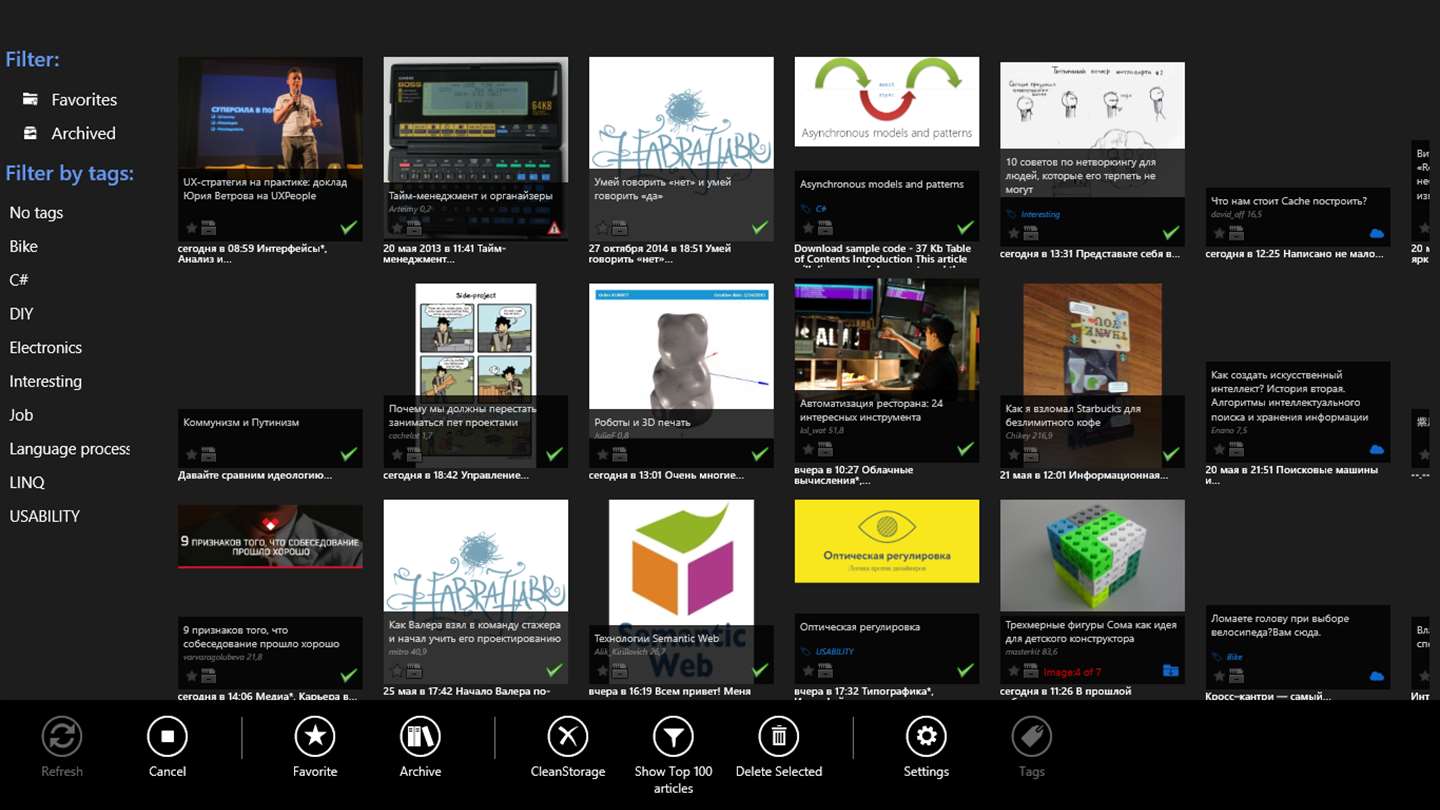
Task: Click the title "Автоматизация ресторана: 24 интересных инструмента"
Action: tap(871, 410)
